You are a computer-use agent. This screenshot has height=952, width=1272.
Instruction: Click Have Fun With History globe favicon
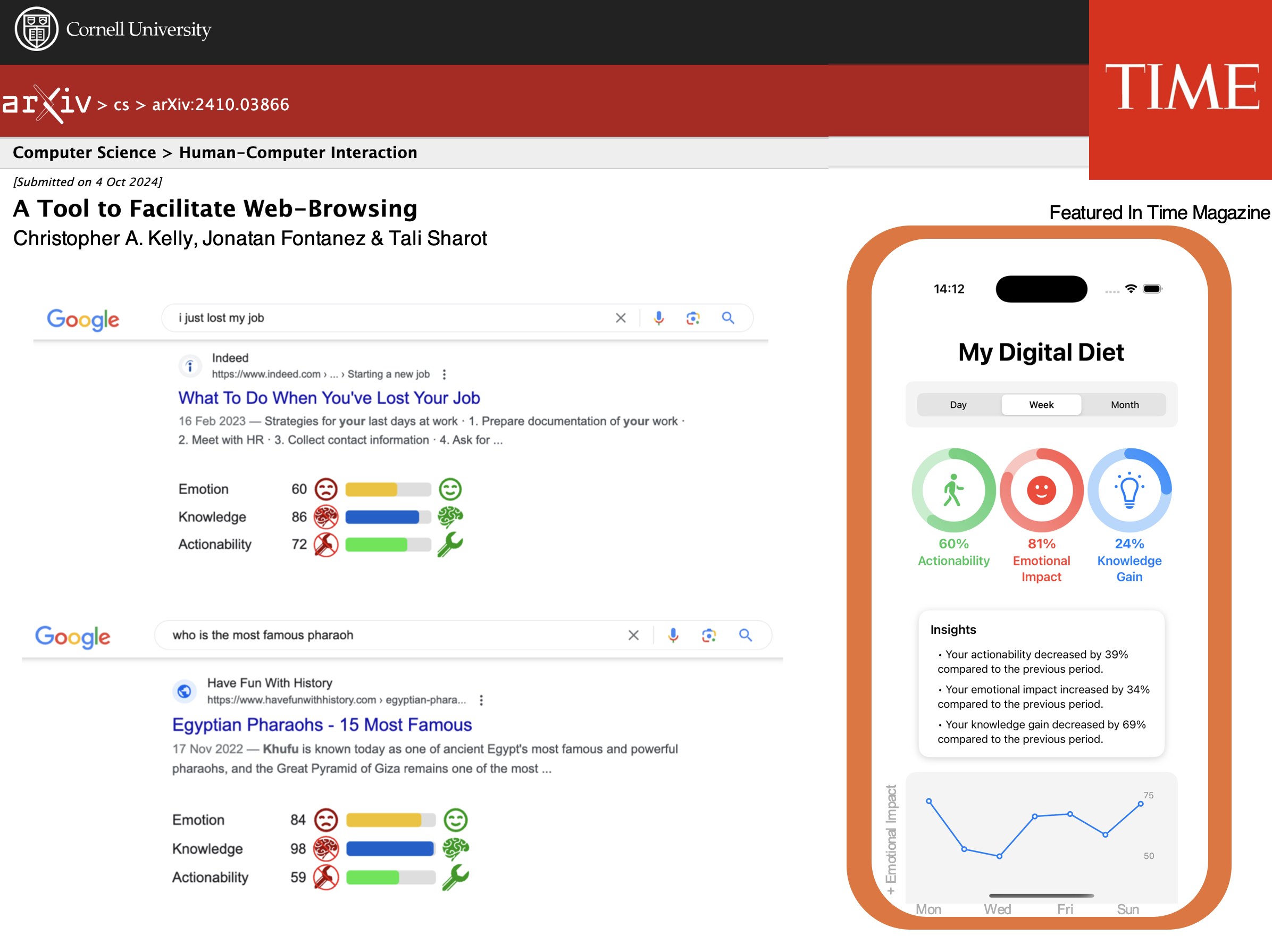click(x=184, y=691)
